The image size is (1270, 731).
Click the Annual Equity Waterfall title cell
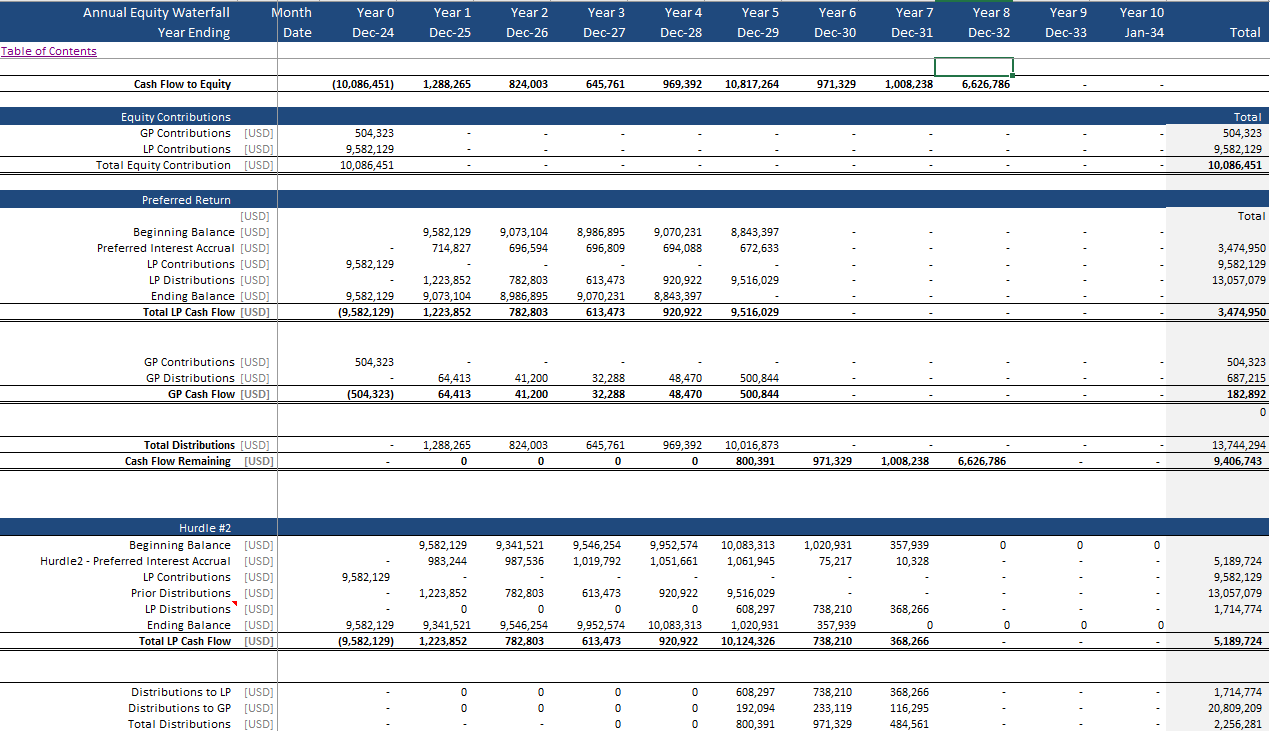[156, 13]
